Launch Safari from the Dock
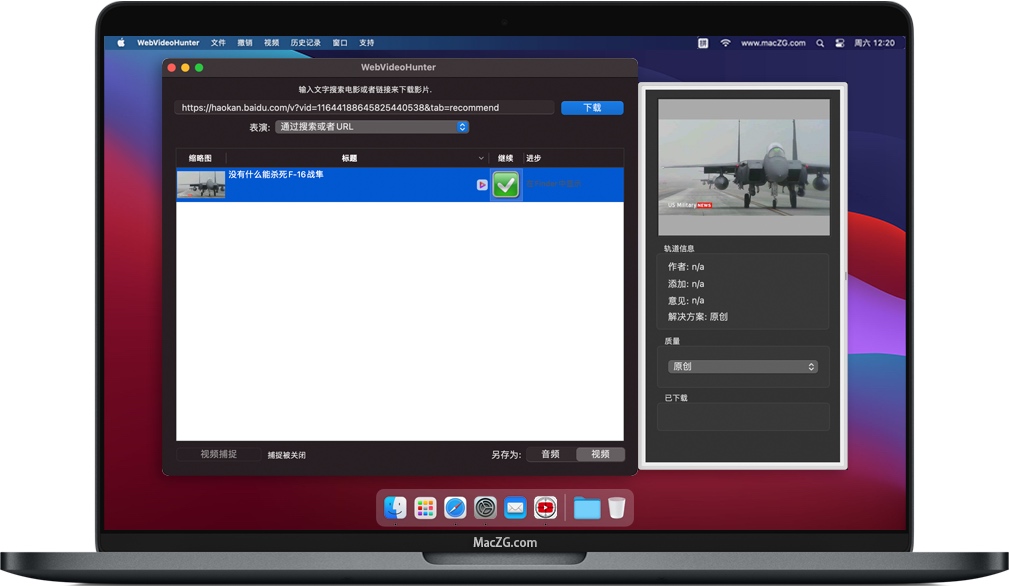Image resolution: width=1009 pixels, height=586 pixels. click(x=455, y=508)
